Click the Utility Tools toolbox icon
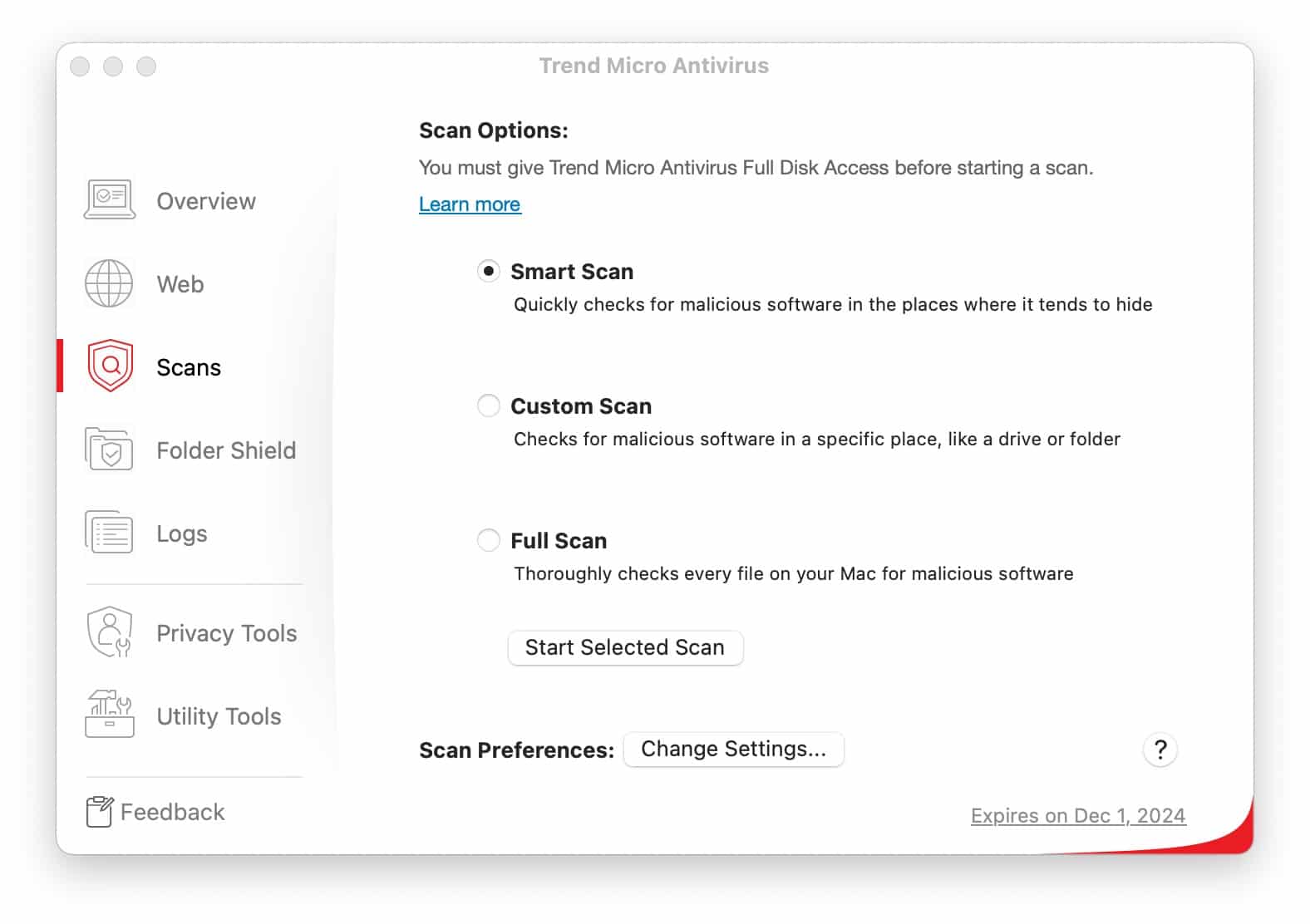Image resolution: width=1310 pixels, height=924 pixels. coord(109,714)
